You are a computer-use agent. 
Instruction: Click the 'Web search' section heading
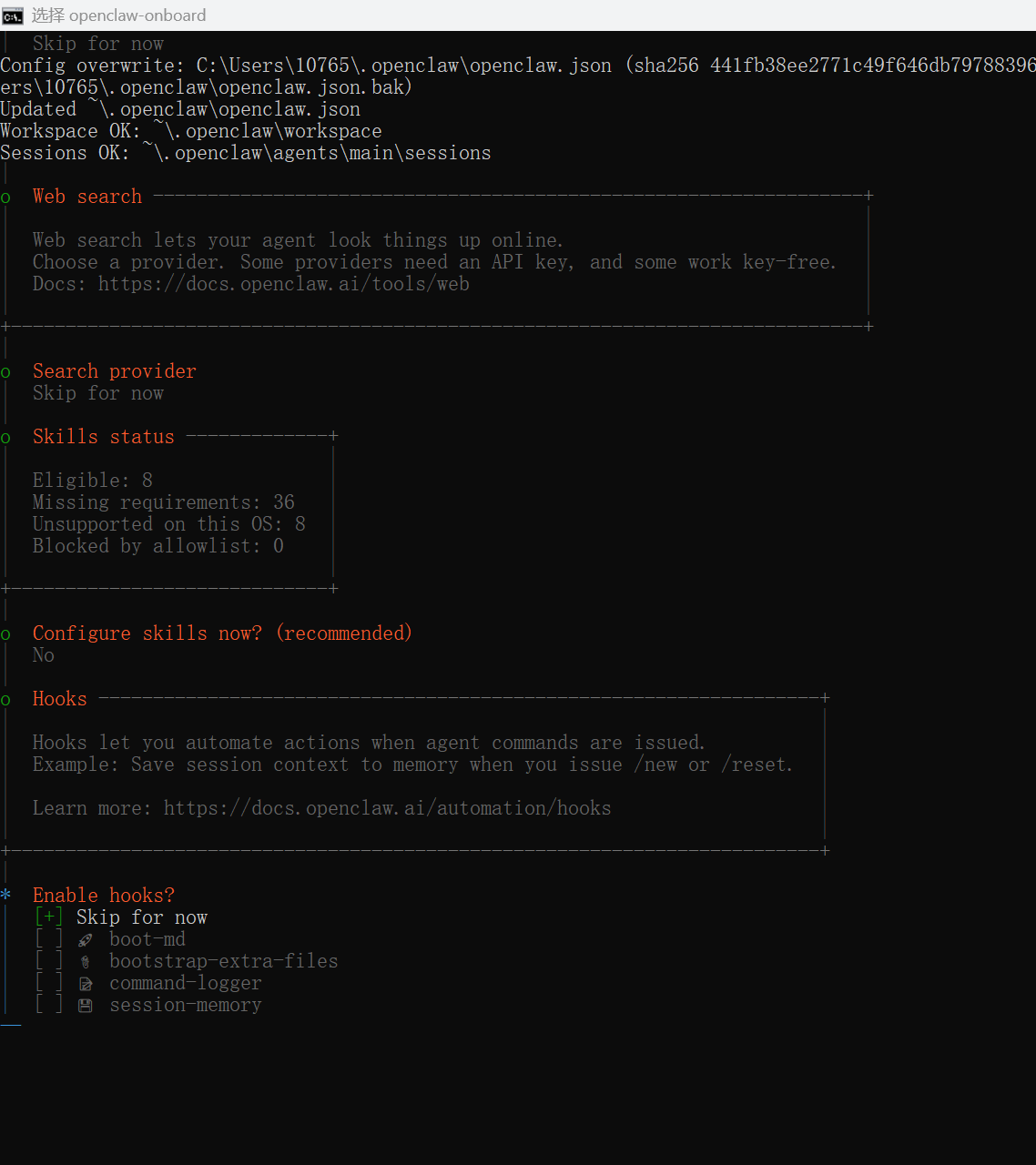tap(87, 197)
